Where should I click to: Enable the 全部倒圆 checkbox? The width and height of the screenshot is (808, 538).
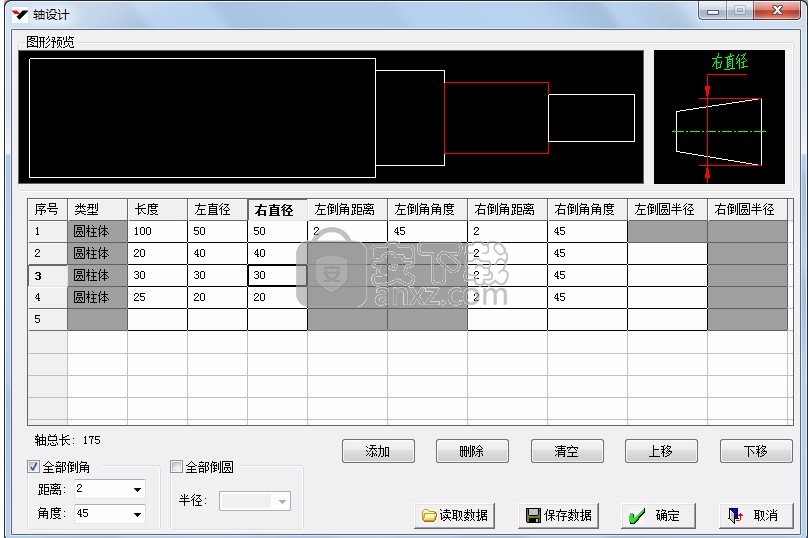click(177, 467)
